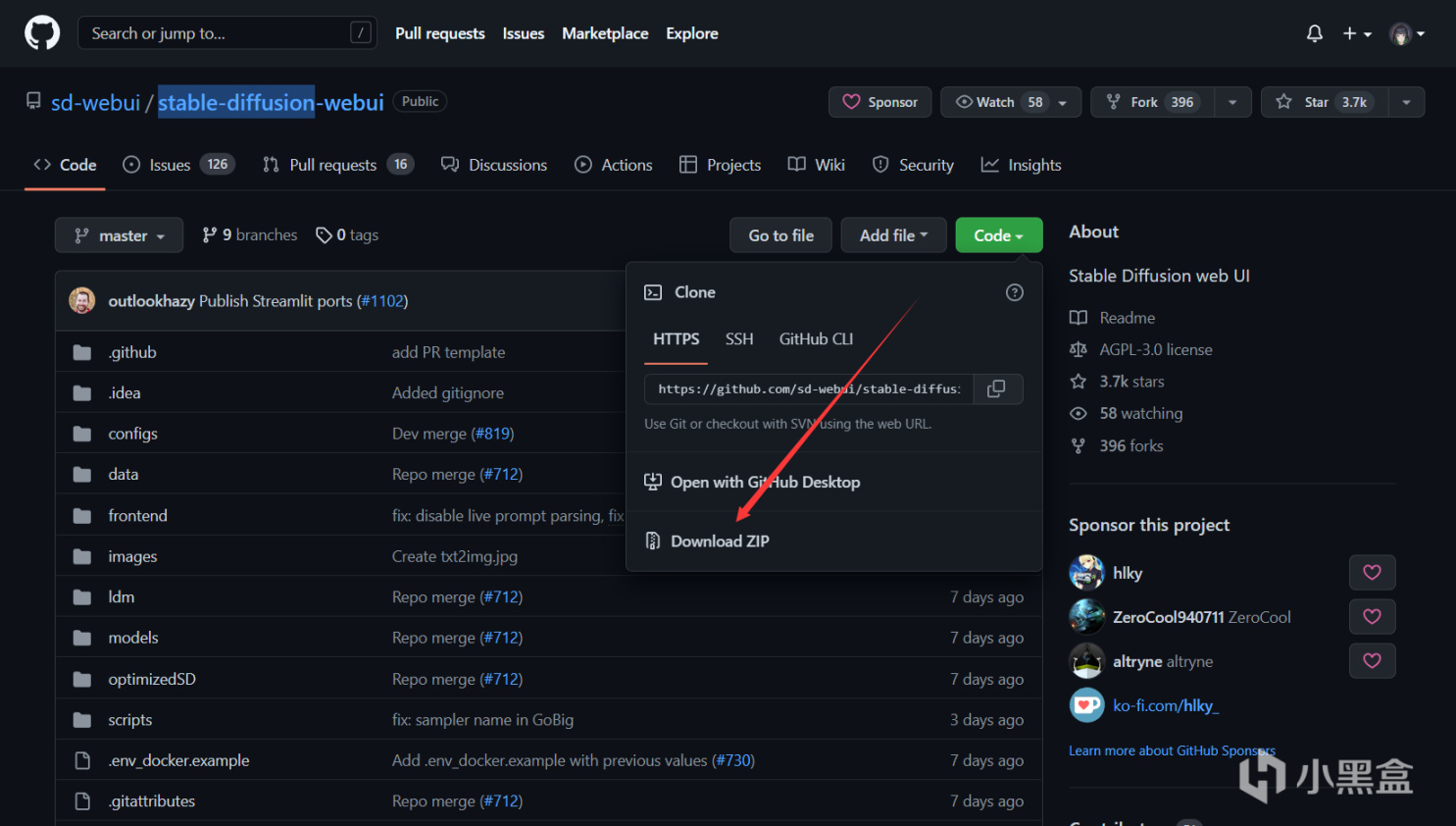This screenshot has height=826, width=1456.
Task: Click Open with GitHub Desktop
Action: click(x=765, y=482)
